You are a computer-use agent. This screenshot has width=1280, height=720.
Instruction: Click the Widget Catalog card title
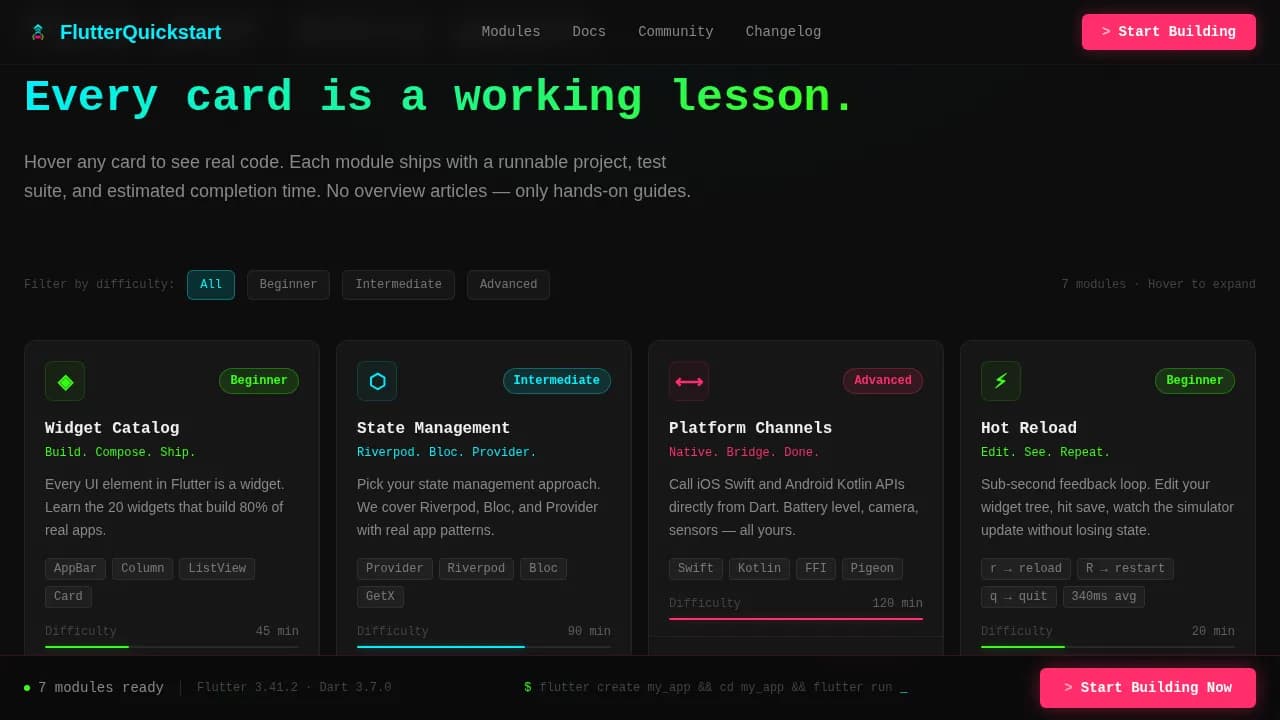tap(112, 428)
